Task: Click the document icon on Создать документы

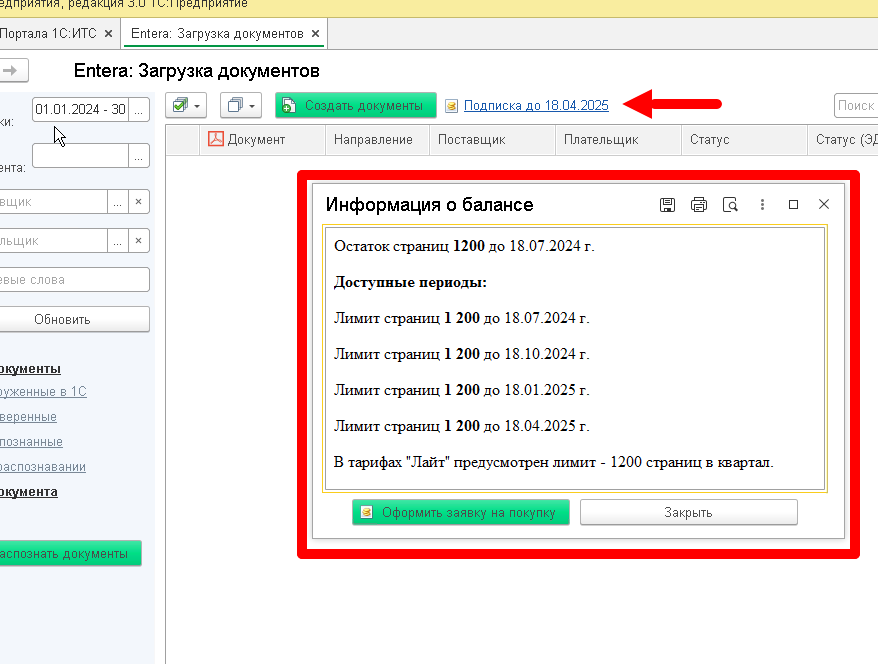Action: 288,105
